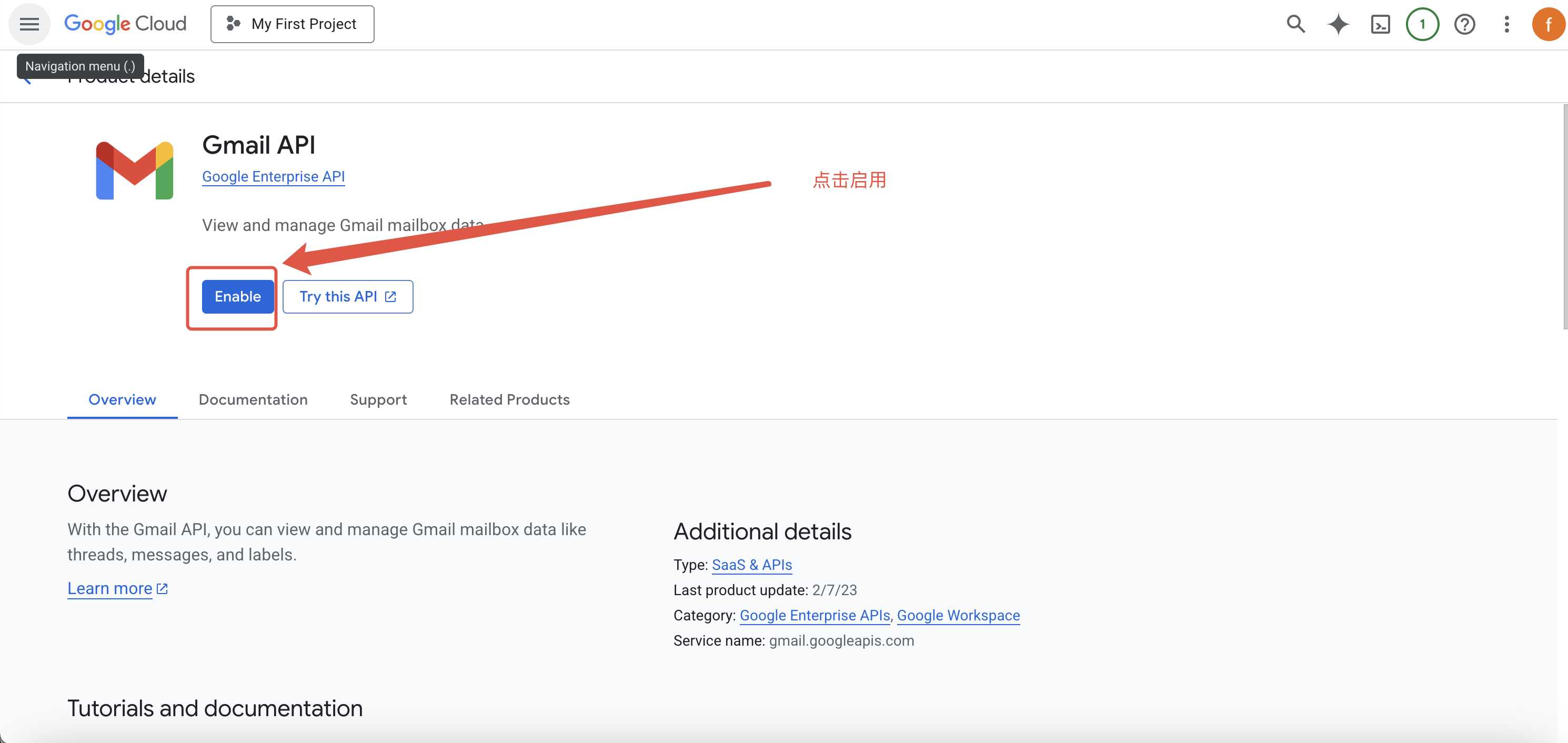Click the Additional details heading
1568x743 pixels.
tap(762, 531)
